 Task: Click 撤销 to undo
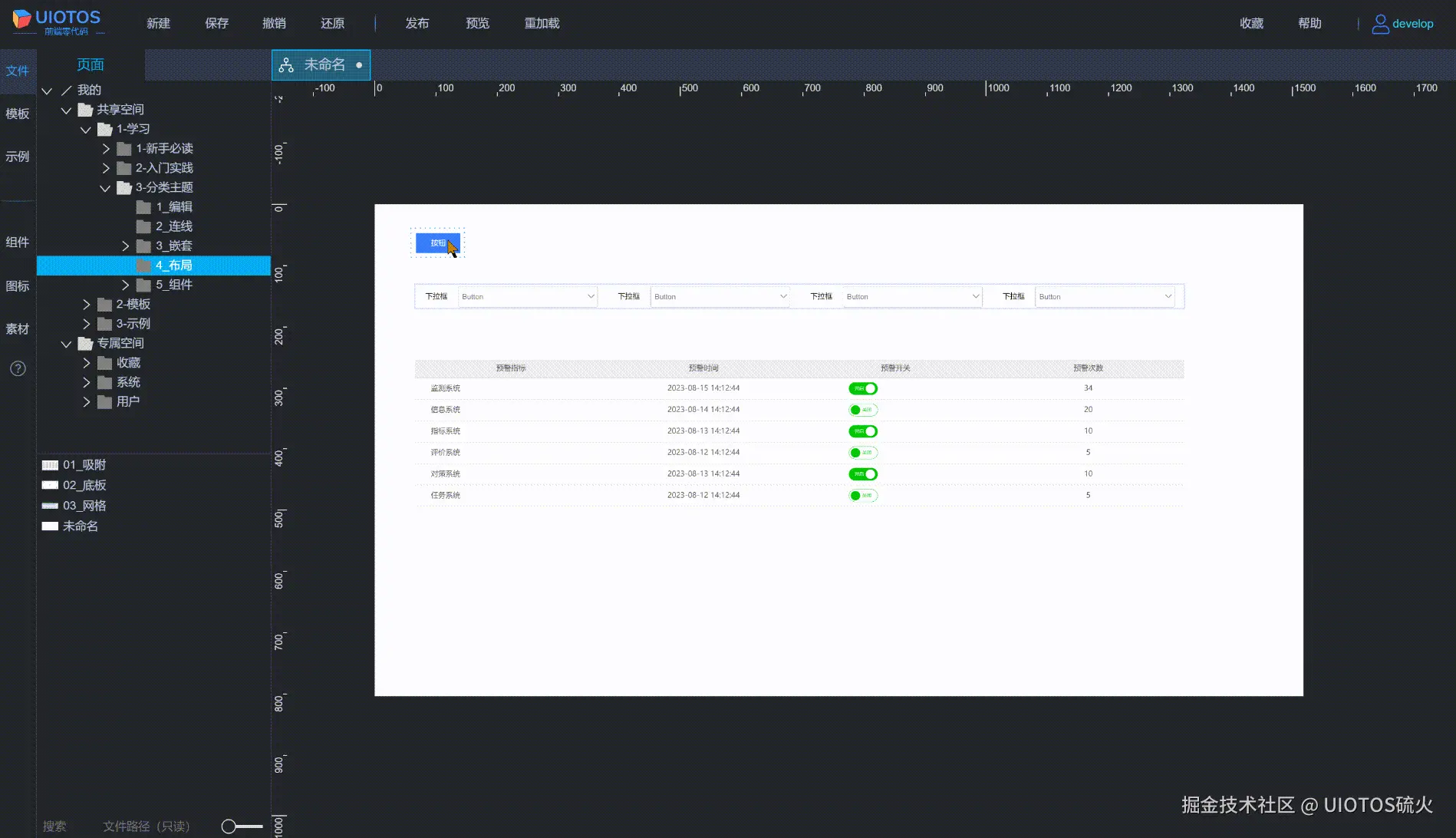pos(275,24)
